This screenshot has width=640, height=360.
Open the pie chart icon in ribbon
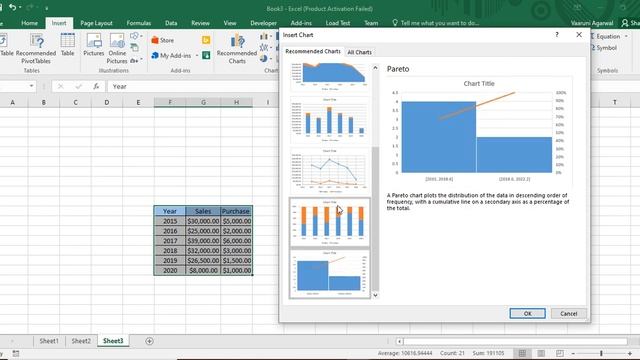264,59
